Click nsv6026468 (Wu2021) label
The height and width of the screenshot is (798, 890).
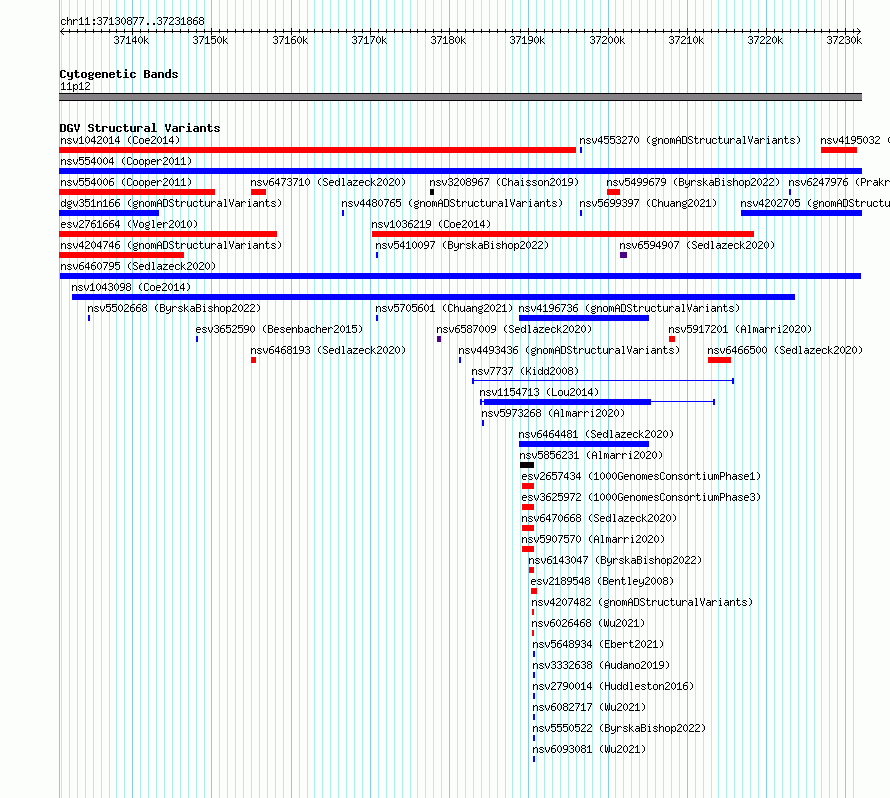click(588, 623)
